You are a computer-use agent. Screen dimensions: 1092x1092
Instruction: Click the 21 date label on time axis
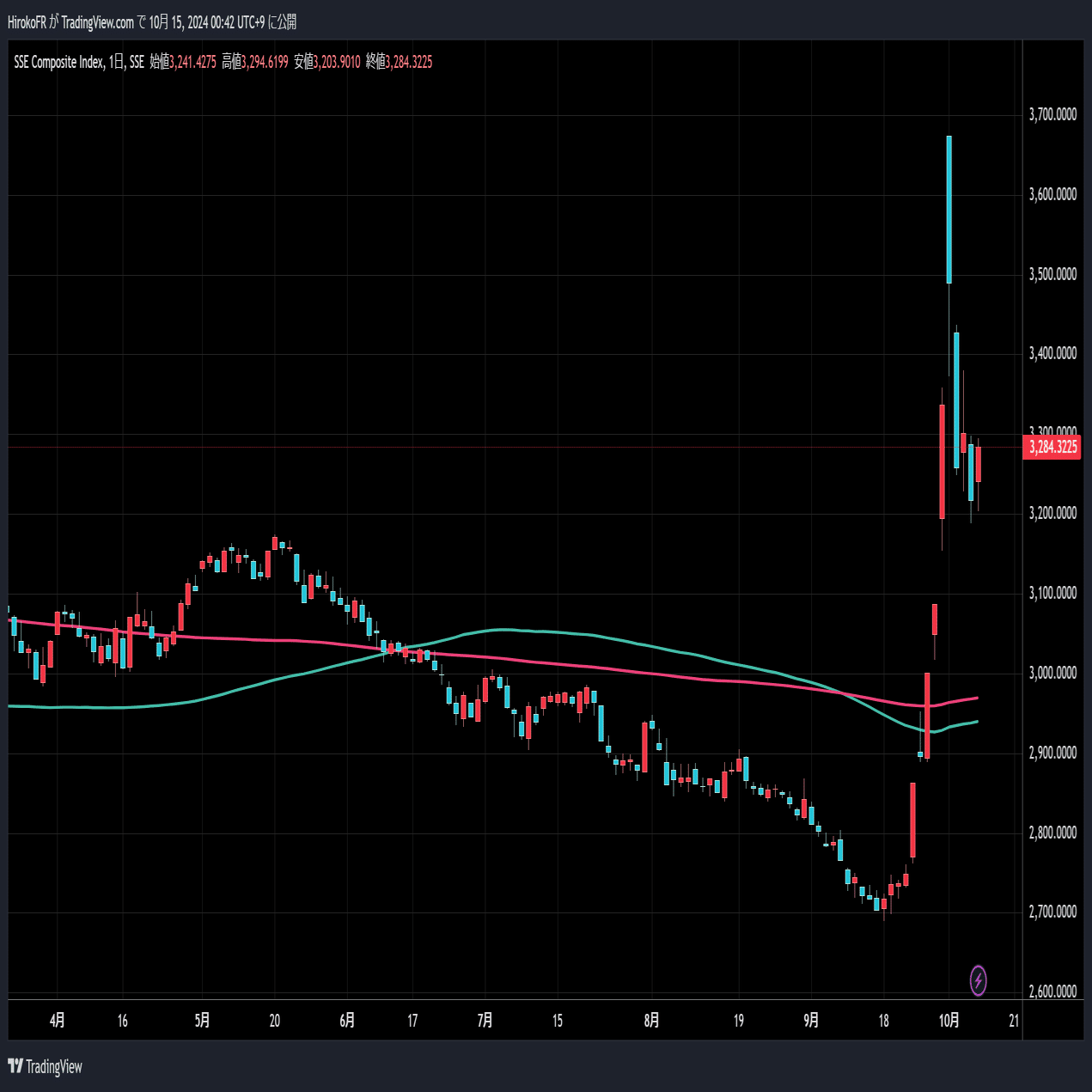click(x=1014, y=1021)
